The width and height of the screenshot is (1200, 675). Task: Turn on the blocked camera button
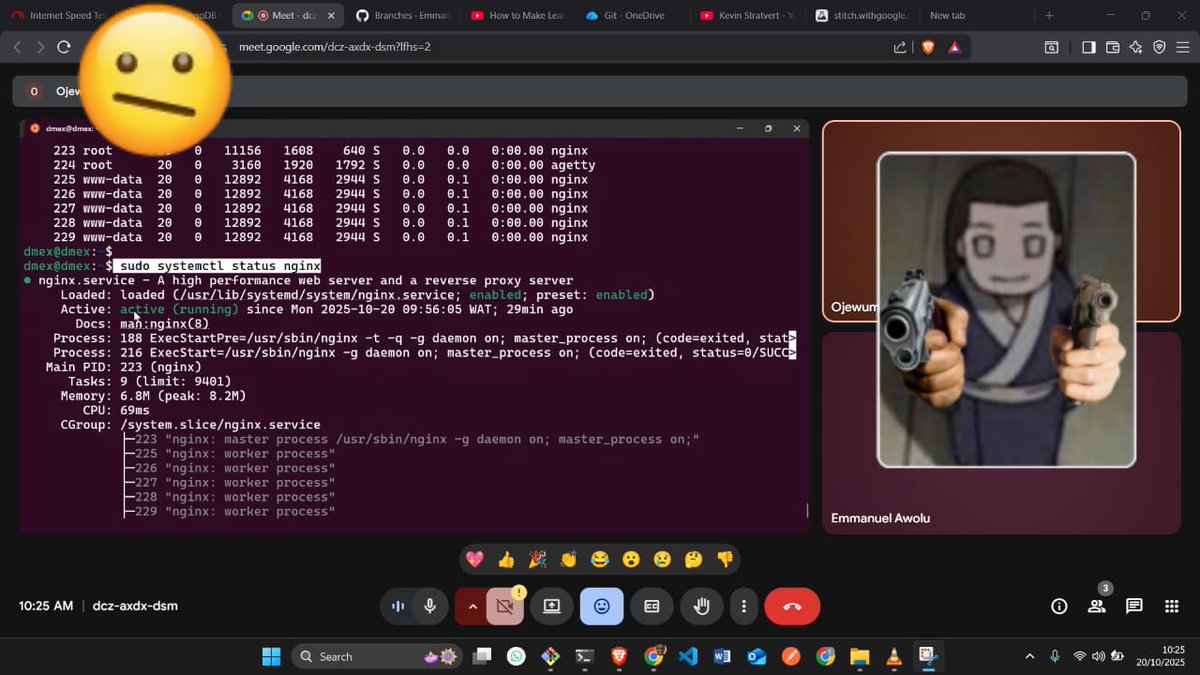point(505,606)
